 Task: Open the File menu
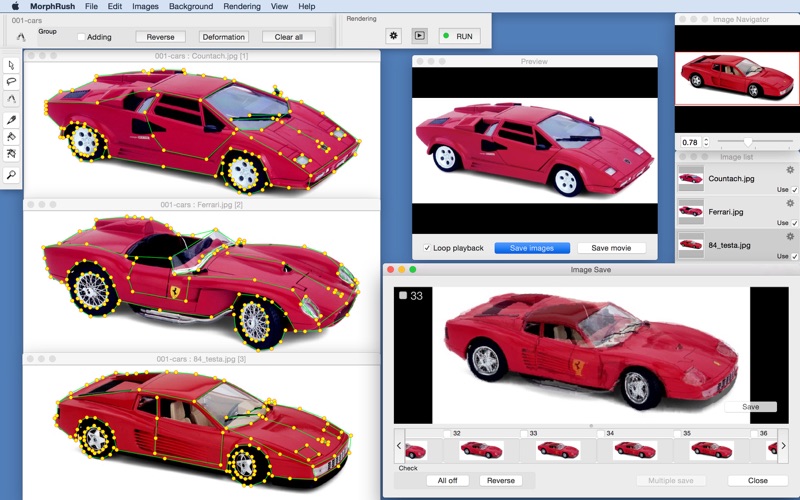[91, 6]
